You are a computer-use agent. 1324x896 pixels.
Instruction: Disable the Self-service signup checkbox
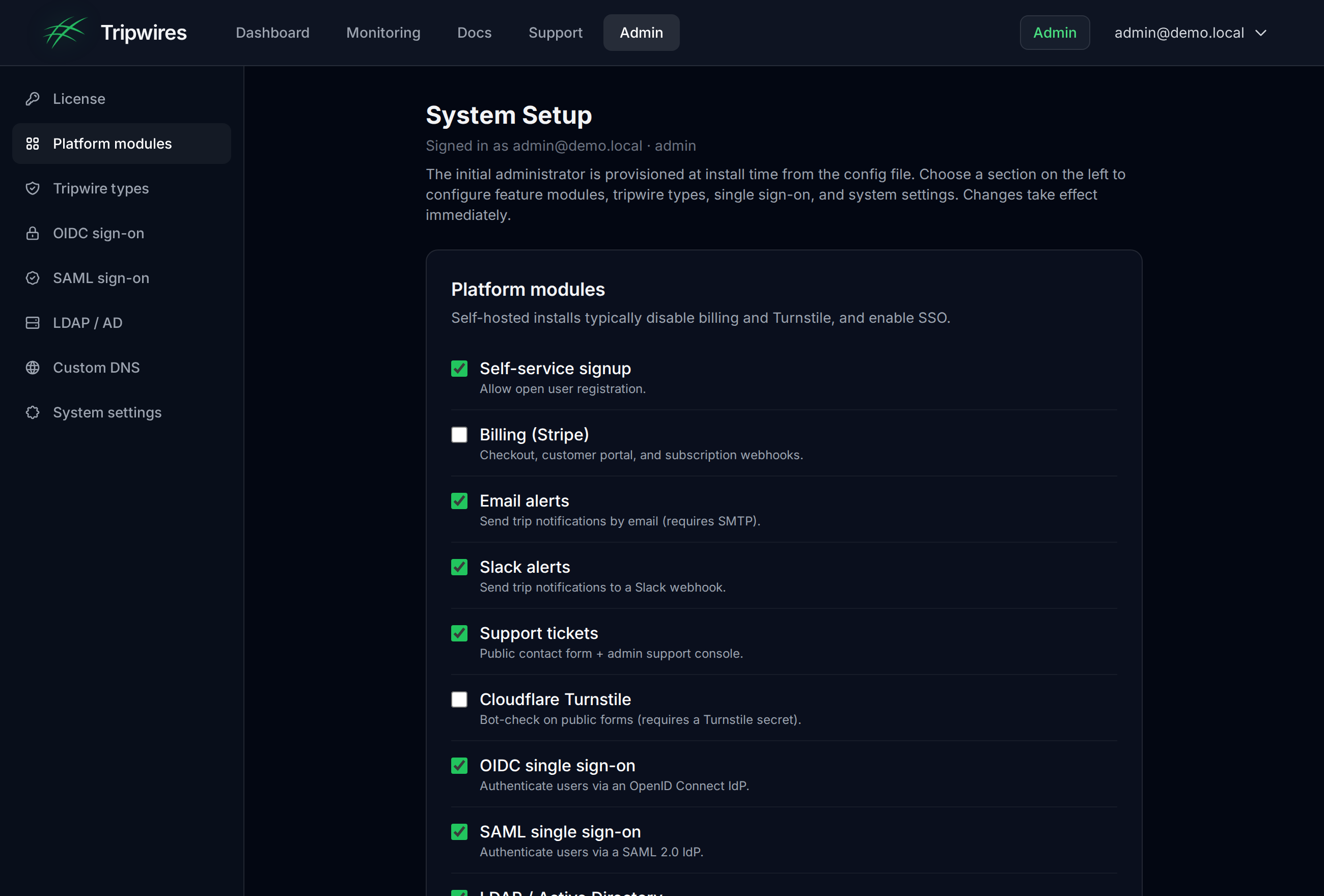[x=459, y=369]
